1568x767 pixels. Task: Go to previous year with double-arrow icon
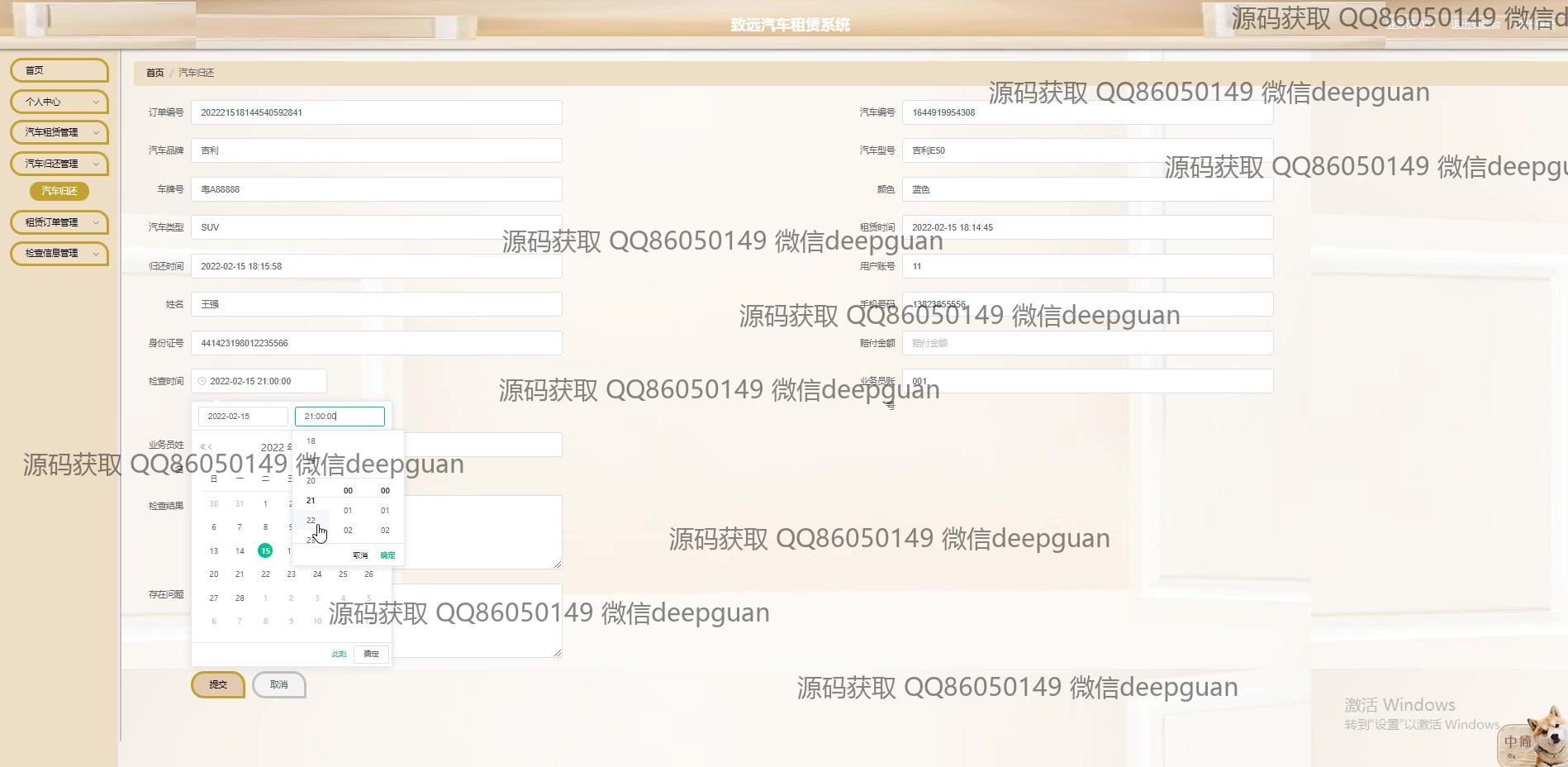click(202, 446)
